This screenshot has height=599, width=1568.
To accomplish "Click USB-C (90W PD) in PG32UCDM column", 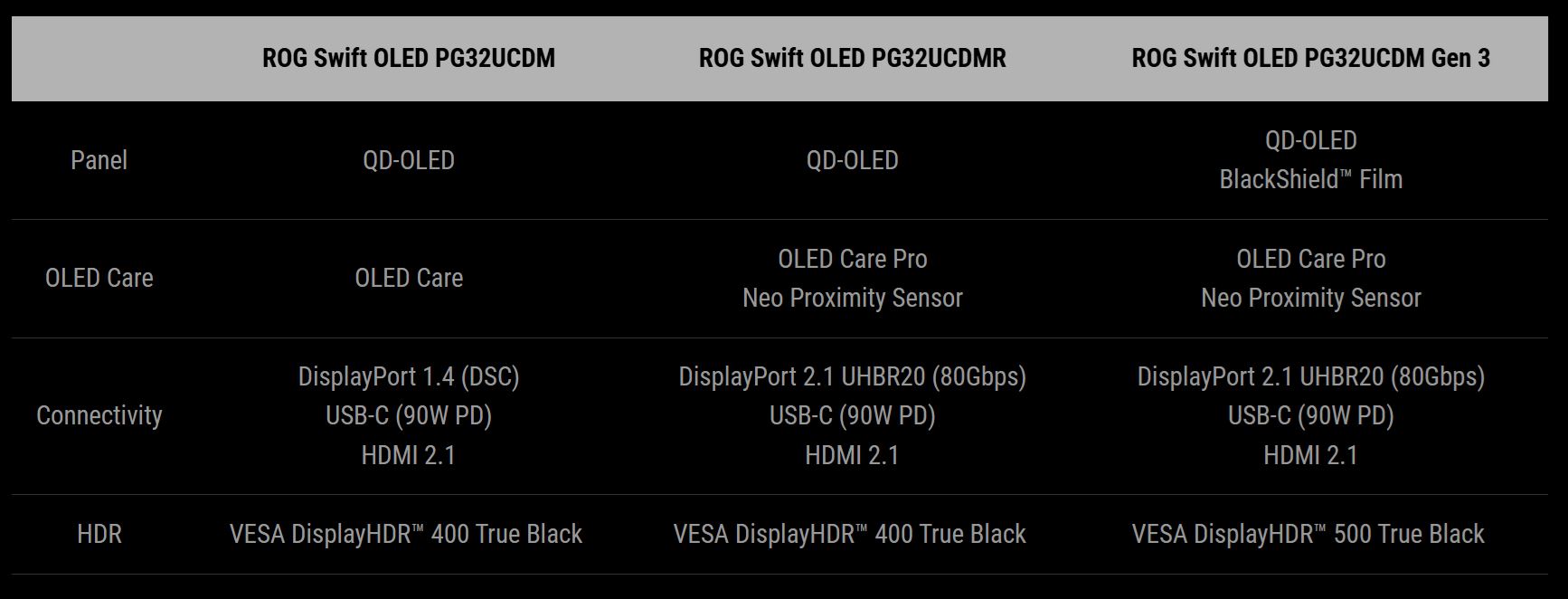I will [409, 415].
